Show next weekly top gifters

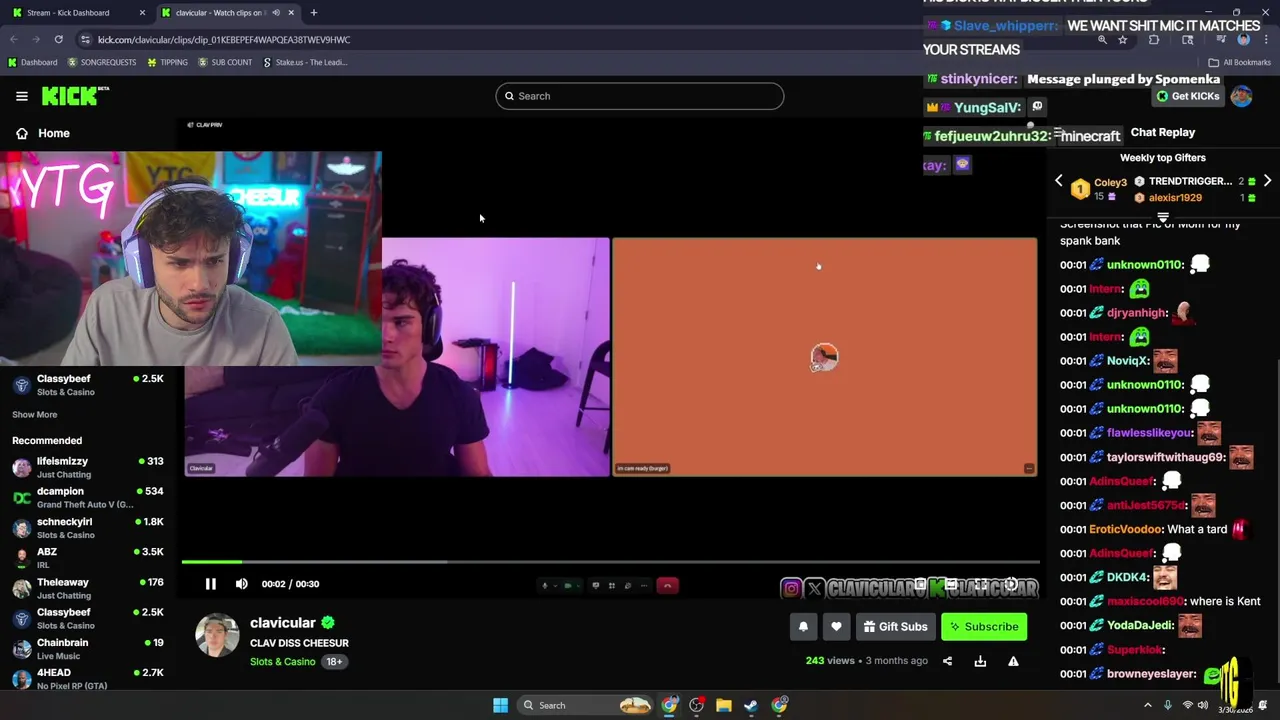click(1267, 181)
